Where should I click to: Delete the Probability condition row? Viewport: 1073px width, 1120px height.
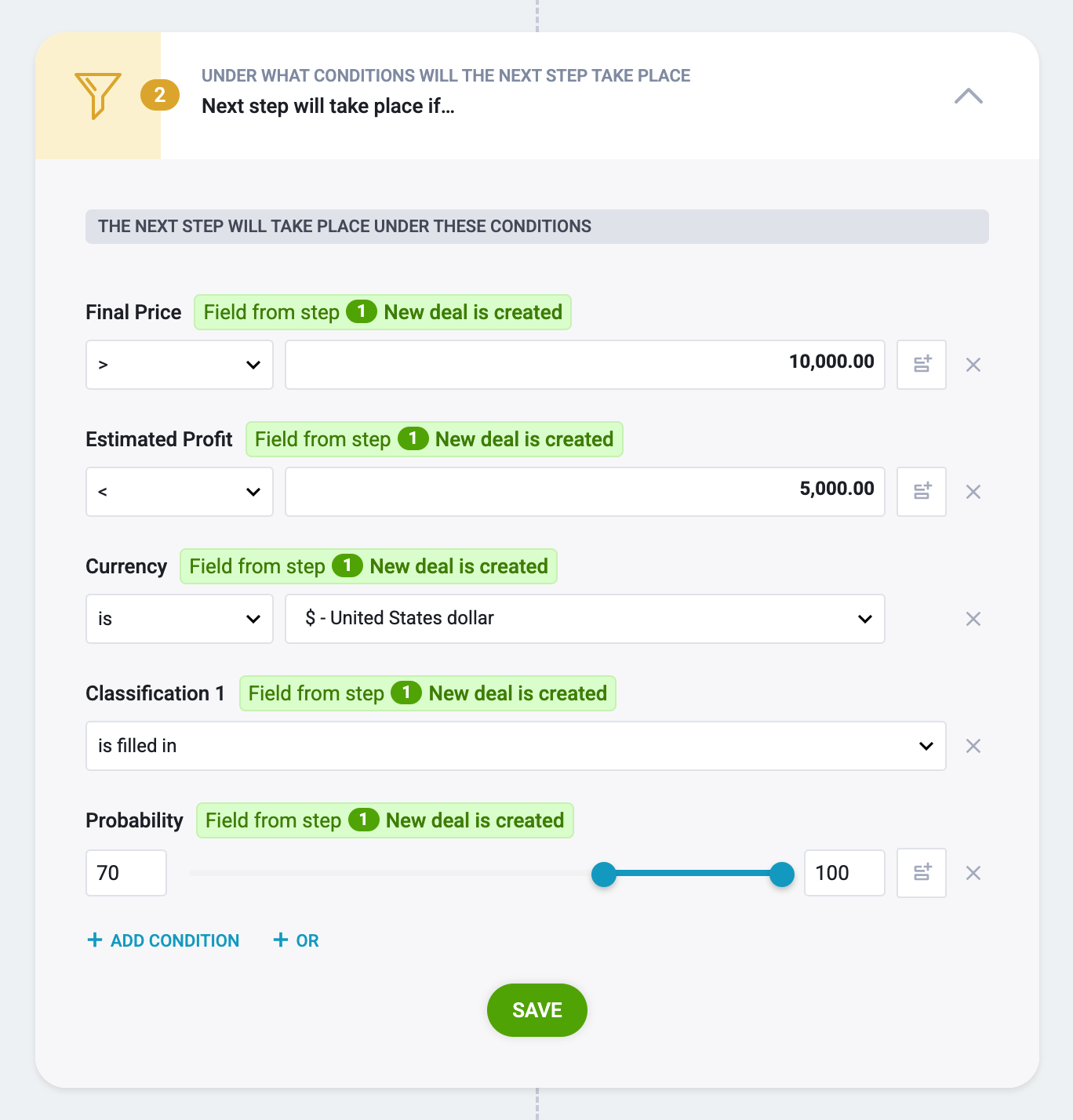[x=973, y=873]
